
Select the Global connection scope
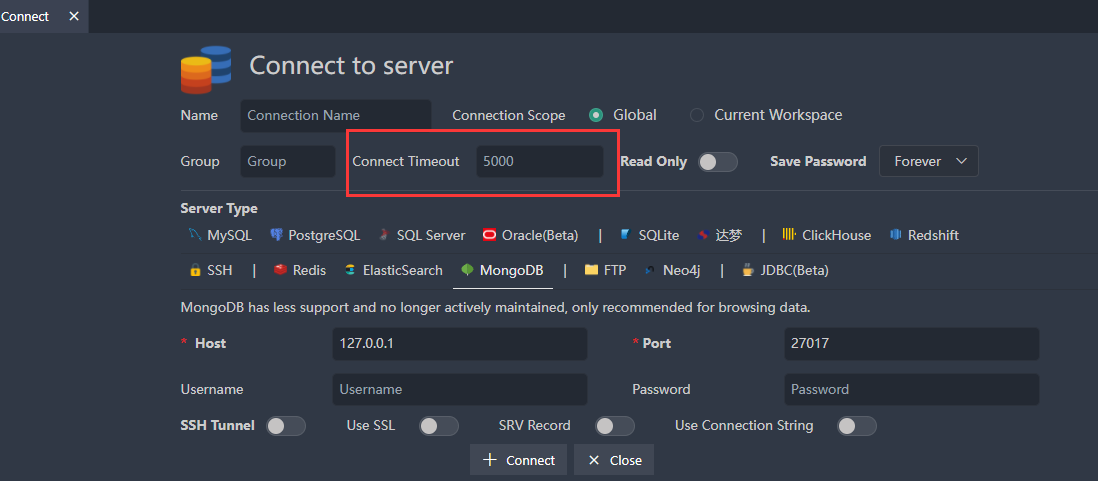pos(596,115)
